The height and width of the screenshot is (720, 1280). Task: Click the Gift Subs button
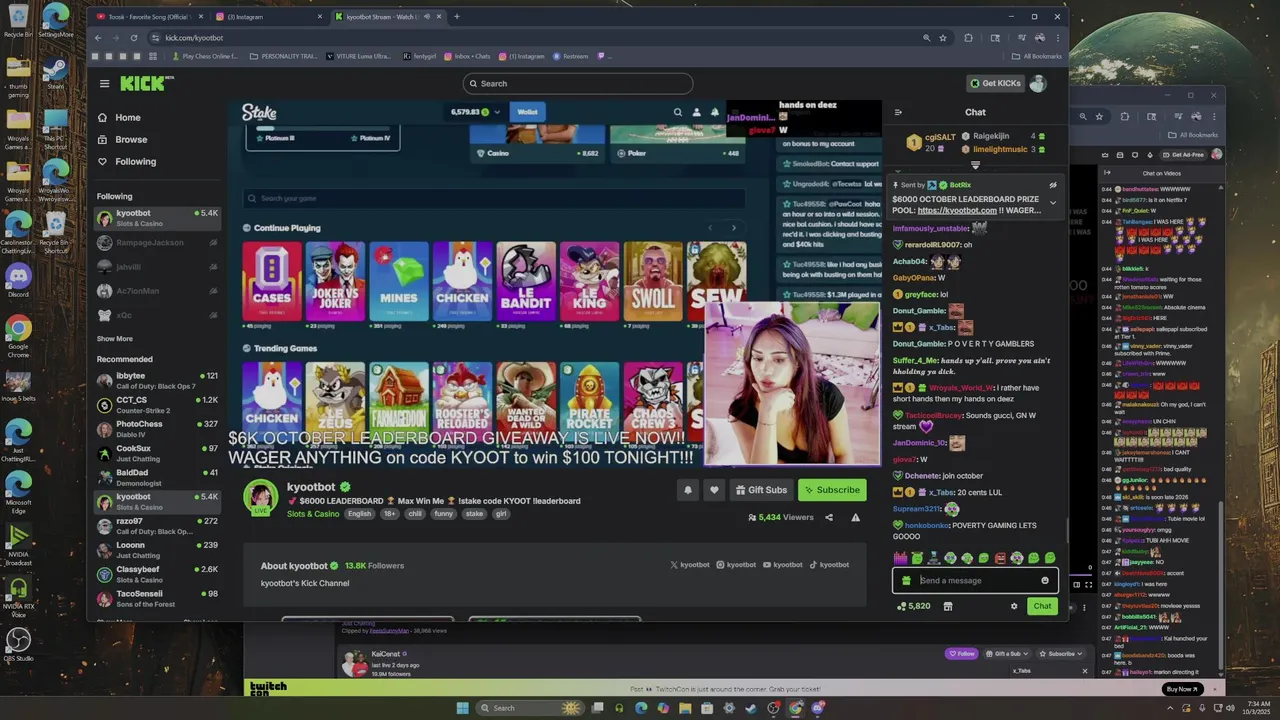click(761, 490)
